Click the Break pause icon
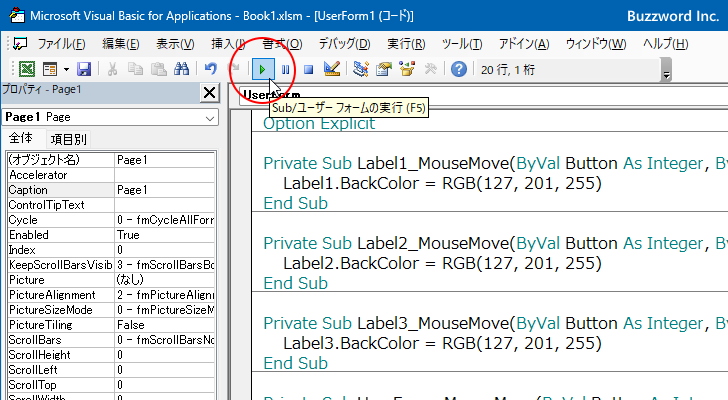The image size is (728, 400). [286, 70]
